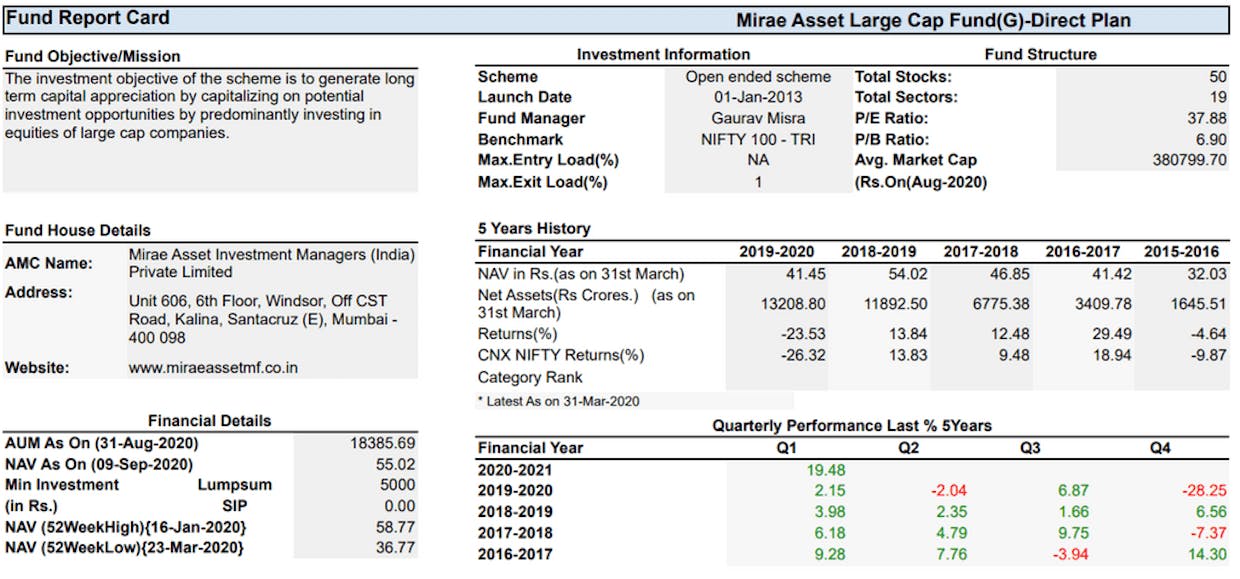Click the Max.Exit Load(%) label

[542, 182]
